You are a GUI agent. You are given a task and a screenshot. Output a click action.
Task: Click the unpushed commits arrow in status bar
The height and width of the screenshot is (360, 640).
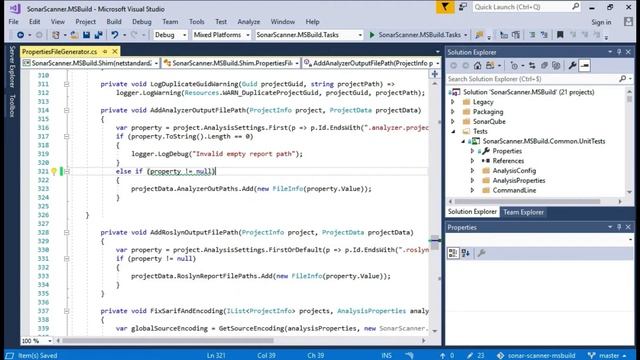click(442, 356)
